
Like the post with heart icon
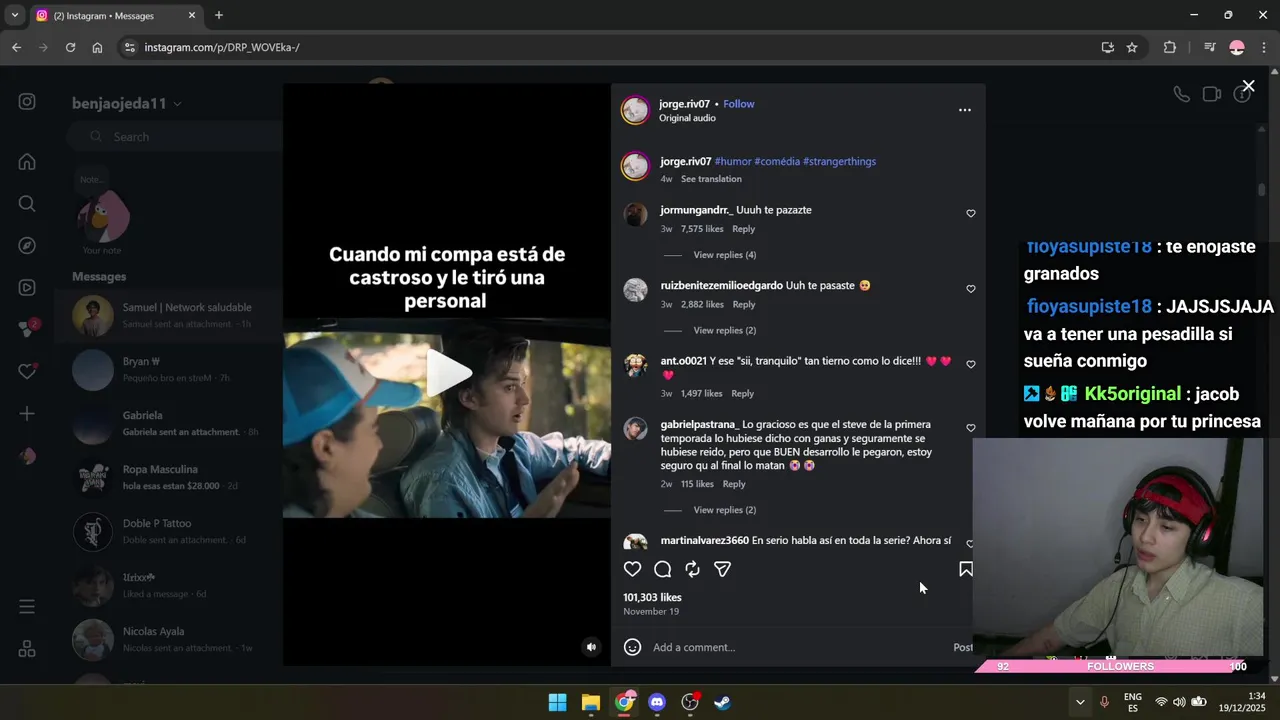[x=632, y=569]
